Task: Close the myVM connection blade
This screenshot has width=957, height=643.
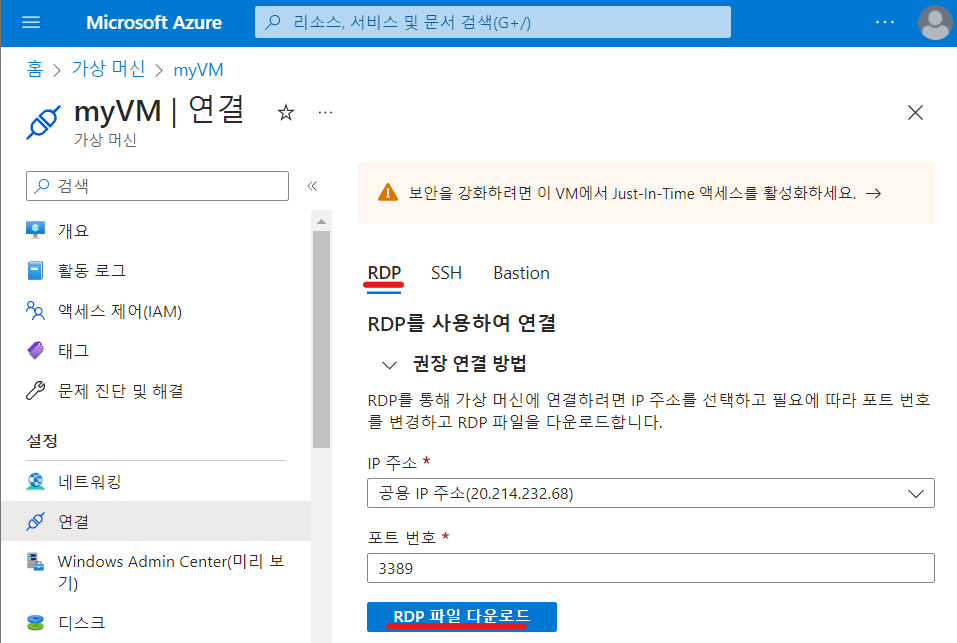Action: 915,112
